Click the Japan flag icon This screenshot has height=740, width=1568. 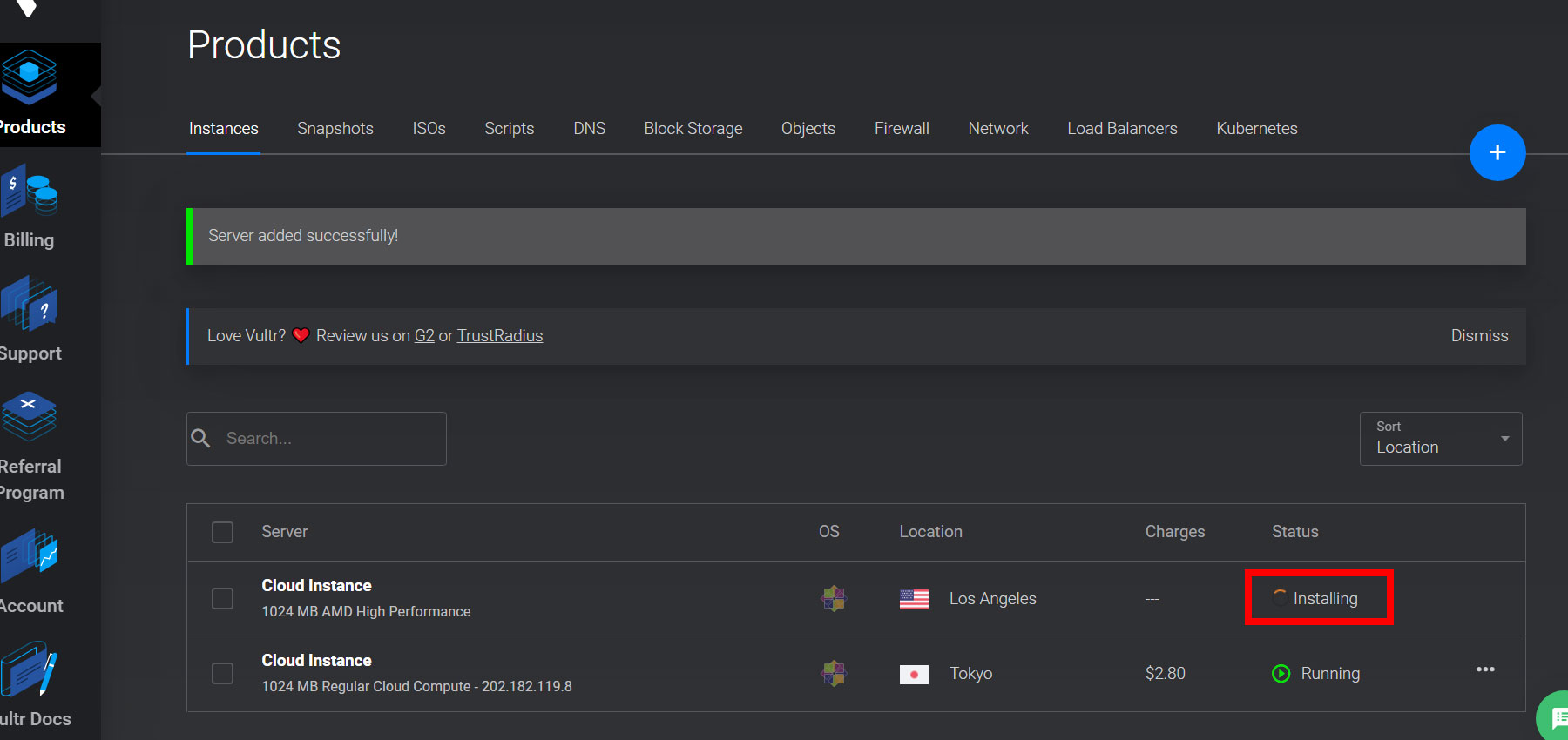tap(914, 674)
